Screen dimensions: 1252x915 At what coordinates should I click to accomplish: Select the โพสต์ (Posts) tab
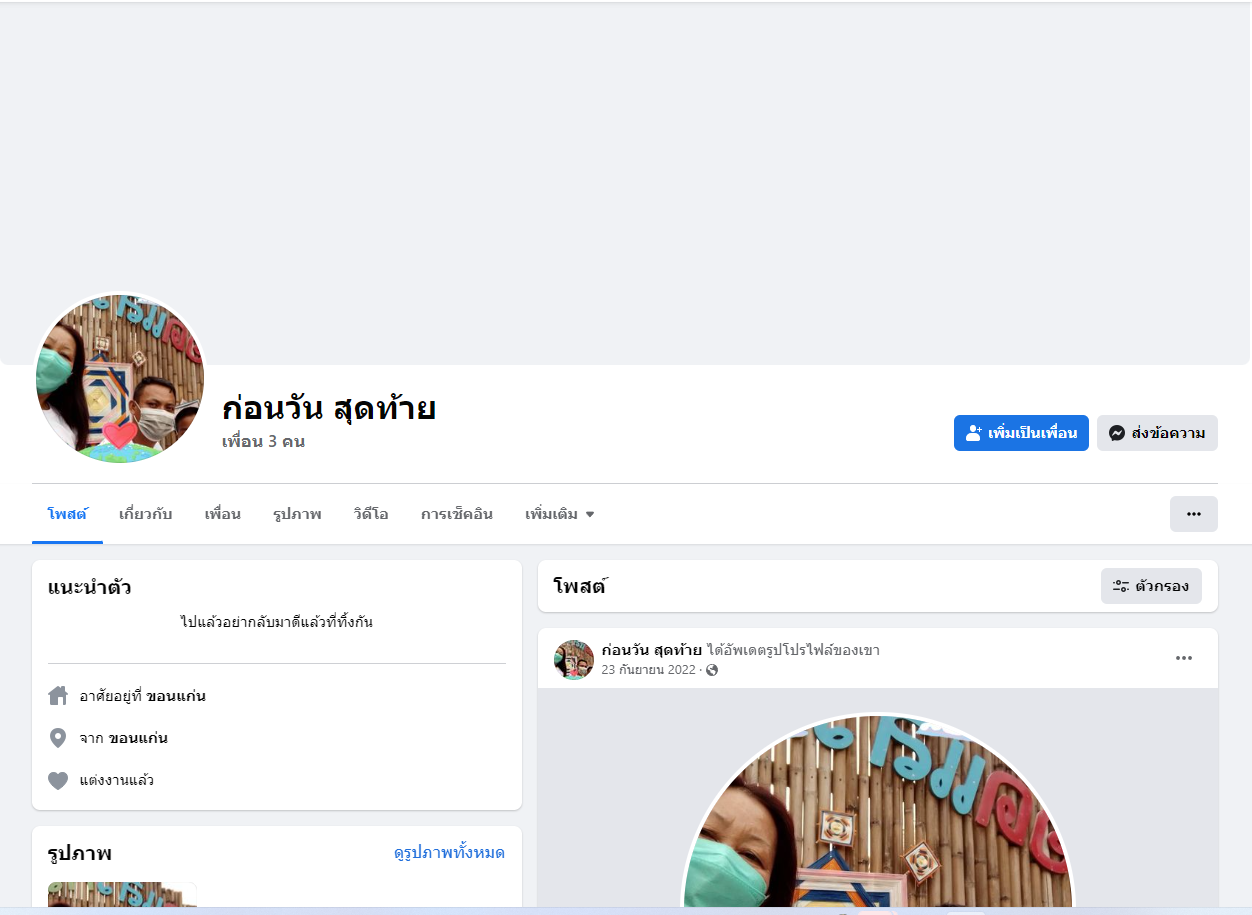coord(67,514)
